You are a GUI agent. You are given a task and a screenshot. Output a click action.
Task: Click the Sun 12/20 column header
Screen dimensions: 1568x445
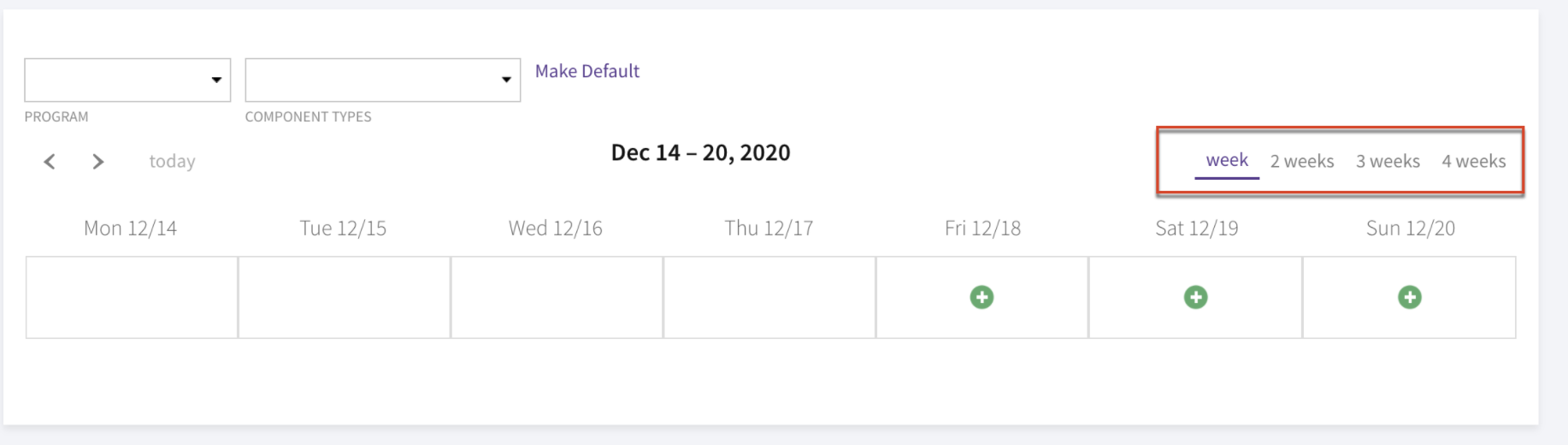1411,228
